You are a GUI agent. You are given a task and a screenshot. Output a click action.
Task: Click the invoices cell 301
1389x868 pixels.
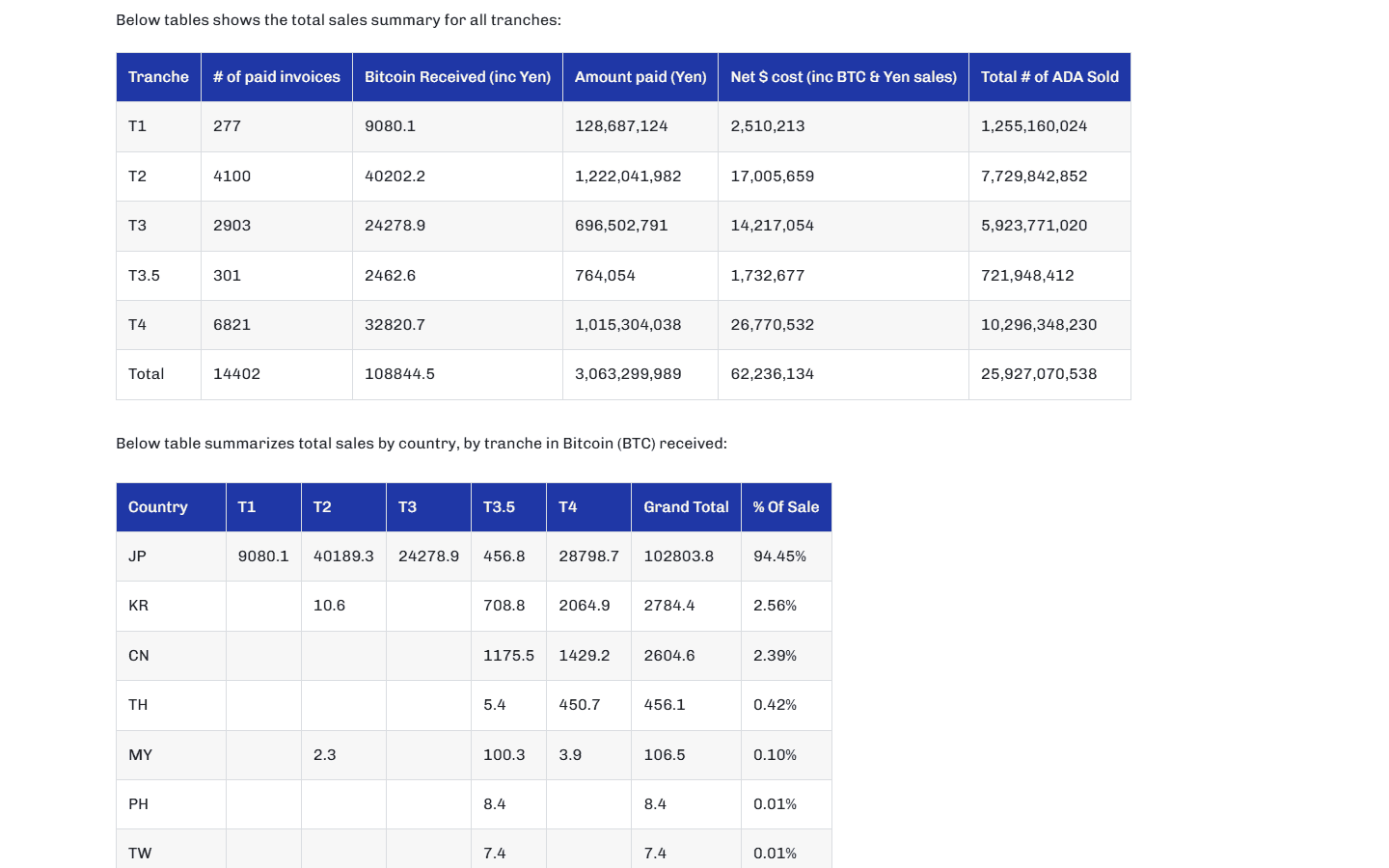227,276
